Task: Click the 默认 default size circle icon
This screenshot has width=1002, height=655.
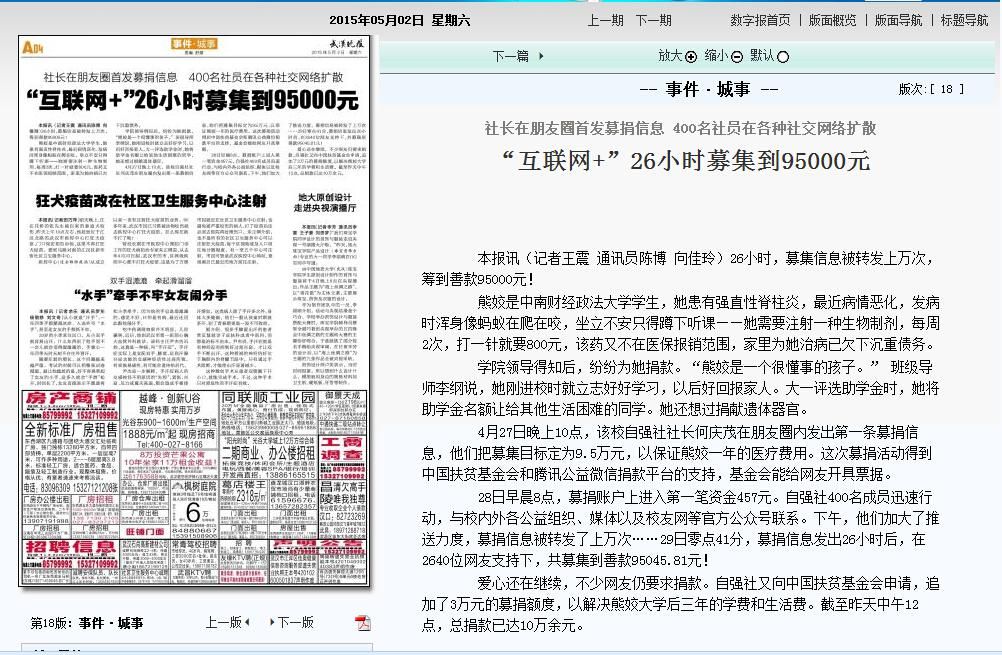Action: 783,57
